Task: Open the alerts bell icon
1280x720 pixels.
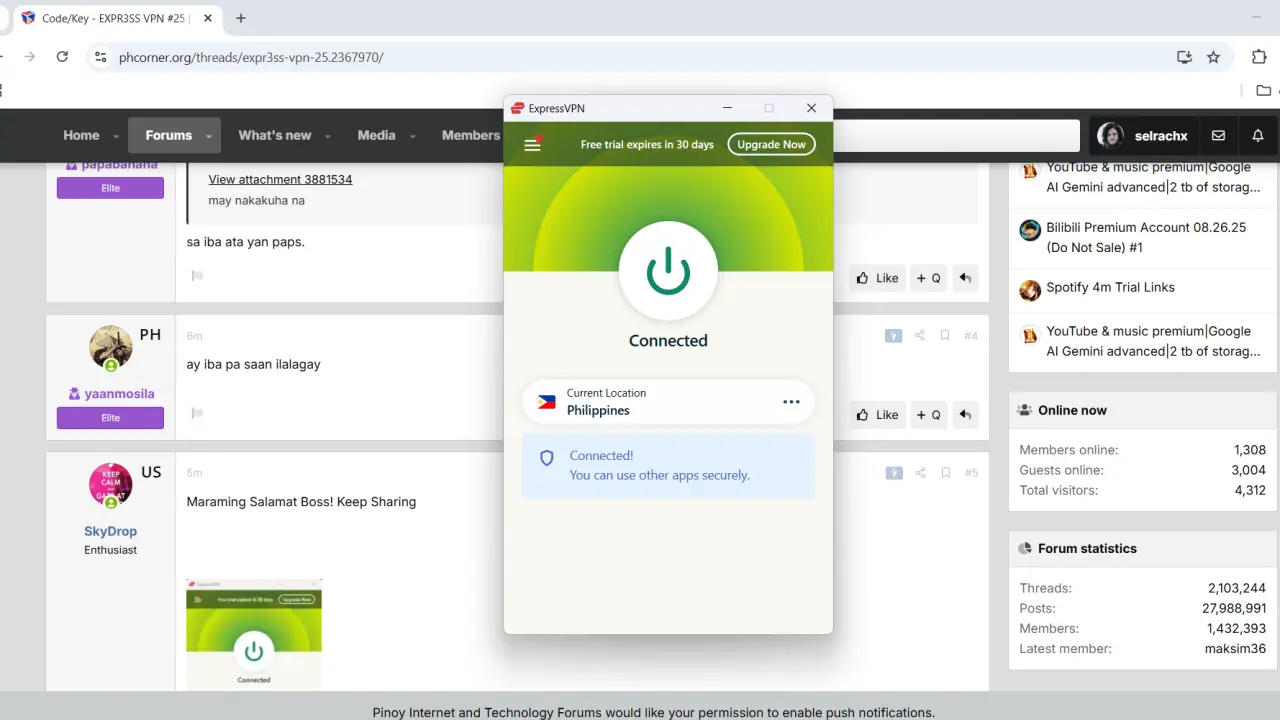Action: (1258, 135)
